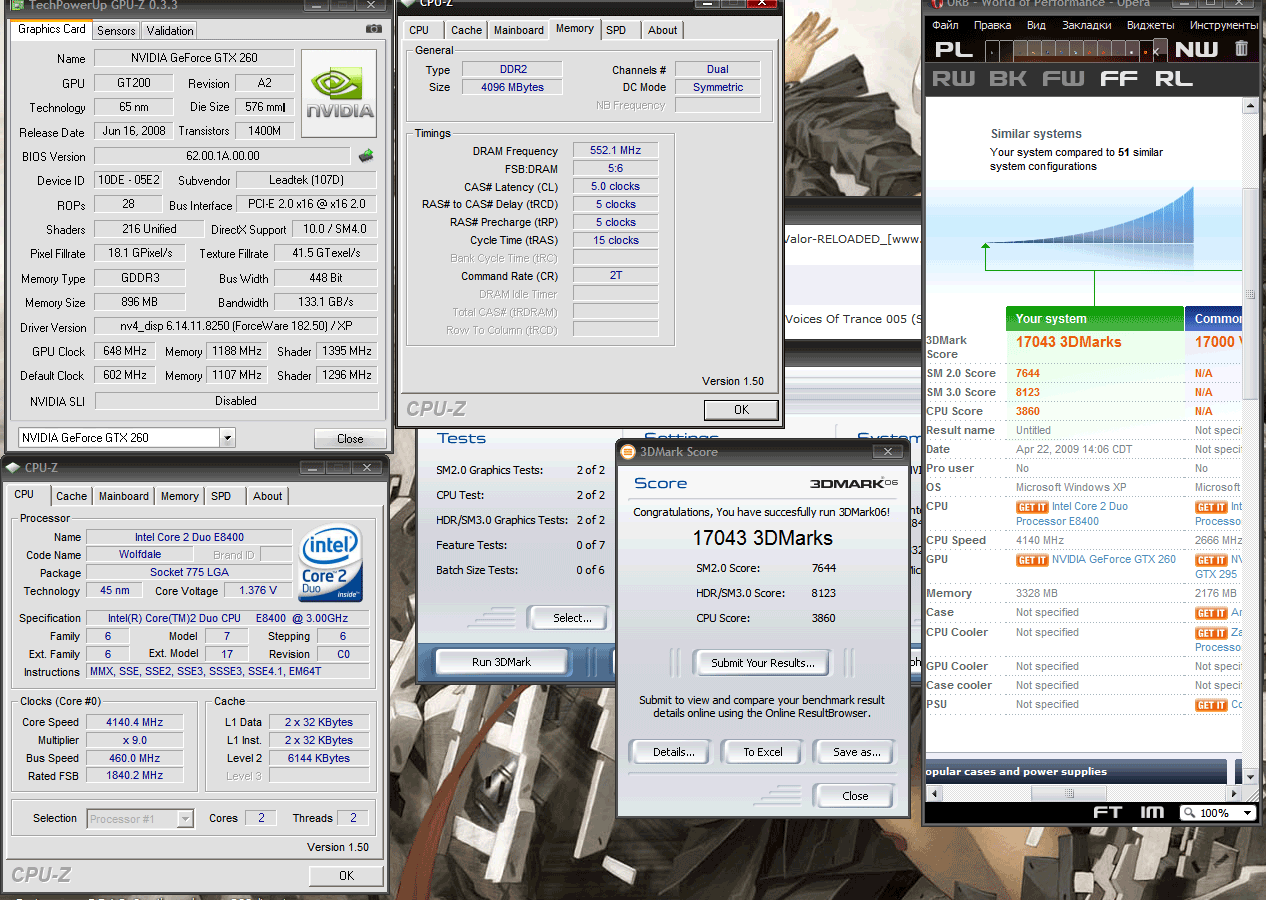Open the 100% zoom dropdown in Opera
This screenshot has height=900, width=1266.
1245,813
